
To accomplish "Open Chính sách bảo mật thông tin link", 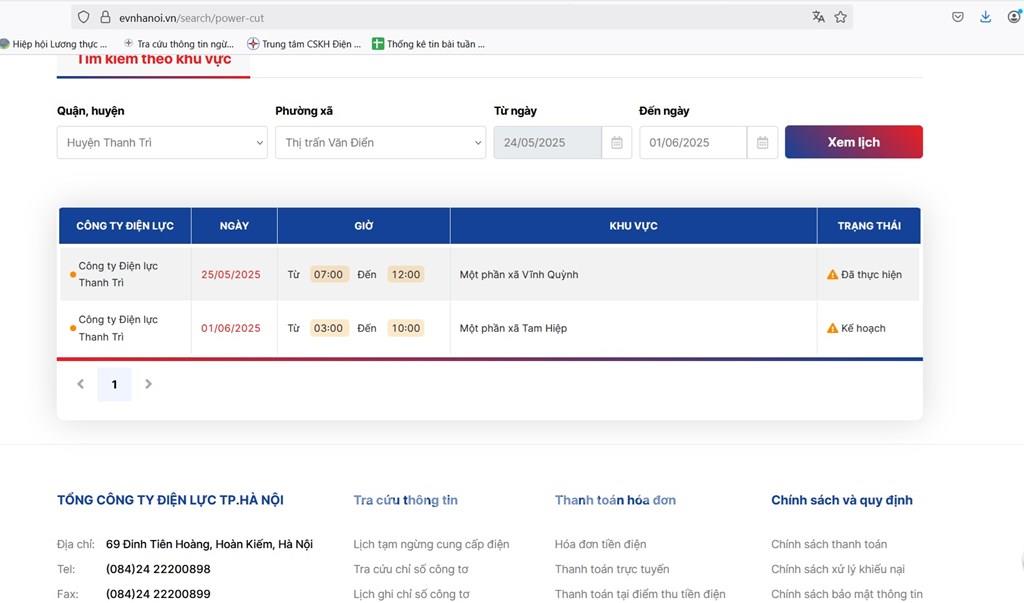I will 847,594.
